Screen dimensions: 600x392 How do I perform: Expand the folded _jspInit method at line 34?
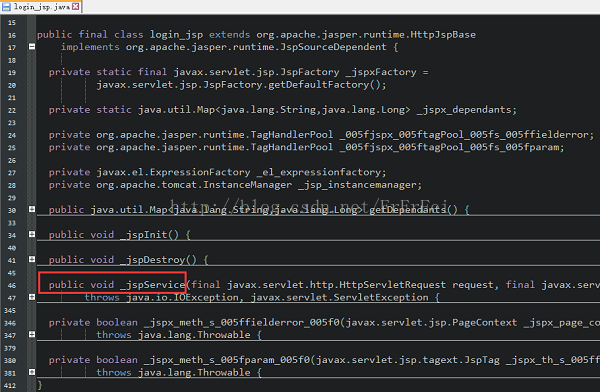point(32,234)
